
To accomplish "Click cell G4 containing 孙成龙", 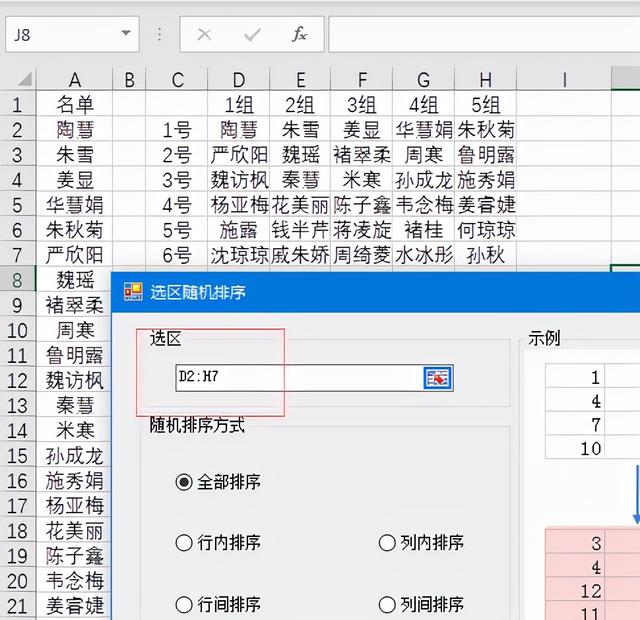I will click(423, 180).
